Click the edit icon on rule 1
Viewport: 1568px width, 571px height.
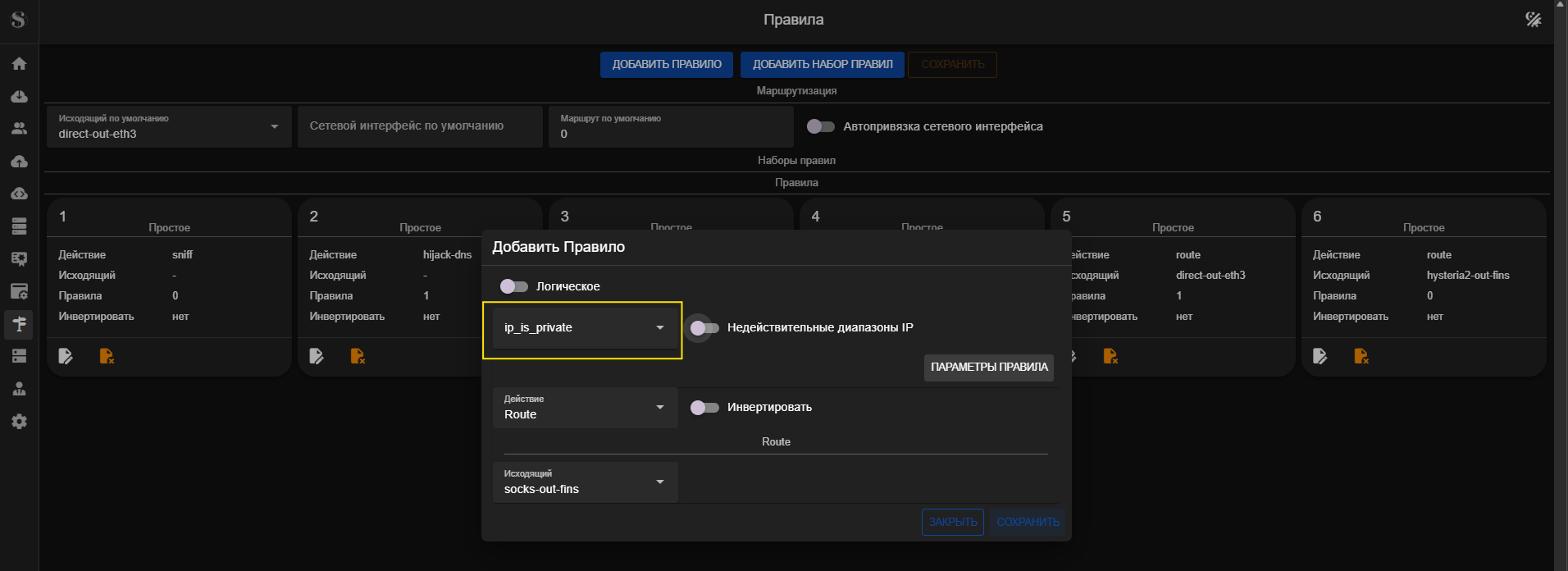point(66,356)
